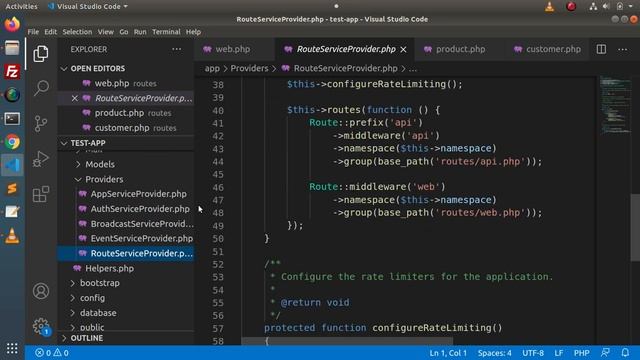Open the Run and Debug view

pos(41,159)
